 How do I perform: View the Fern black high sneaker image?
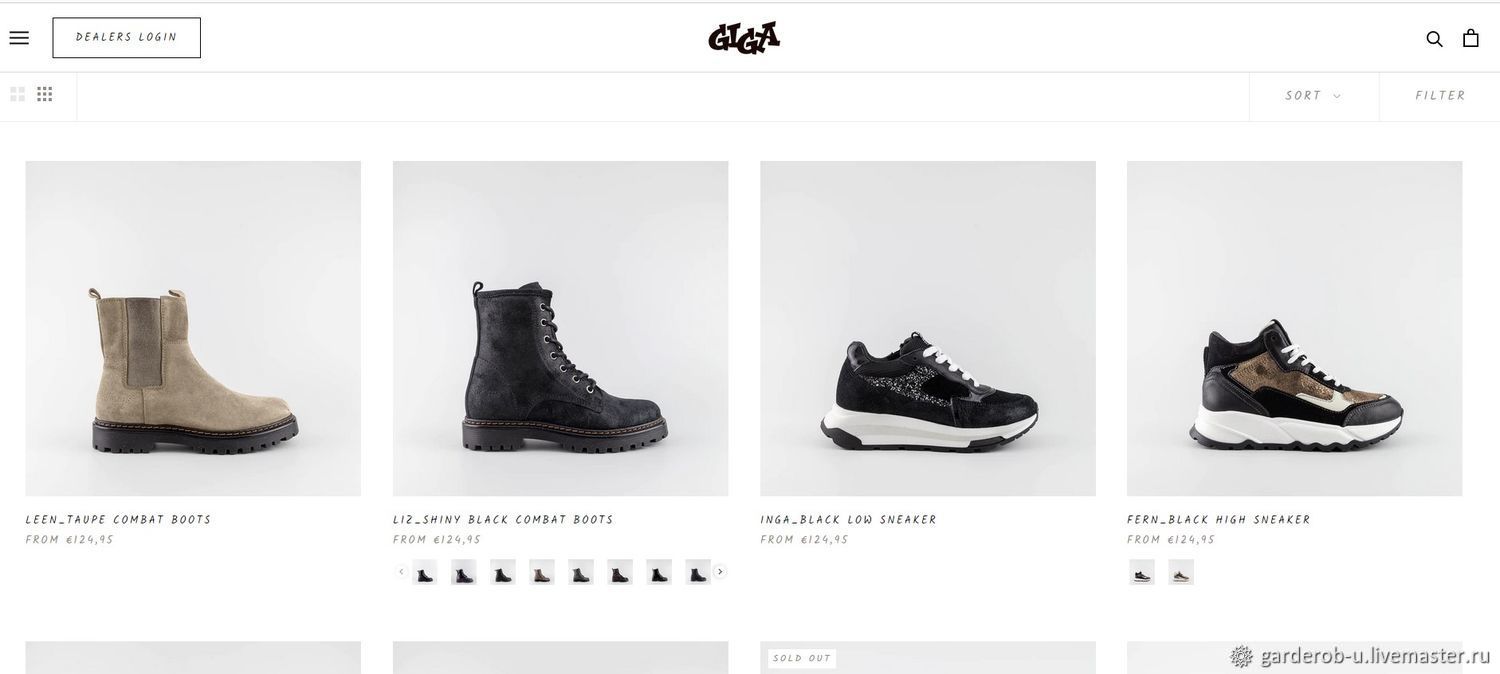1295,328
